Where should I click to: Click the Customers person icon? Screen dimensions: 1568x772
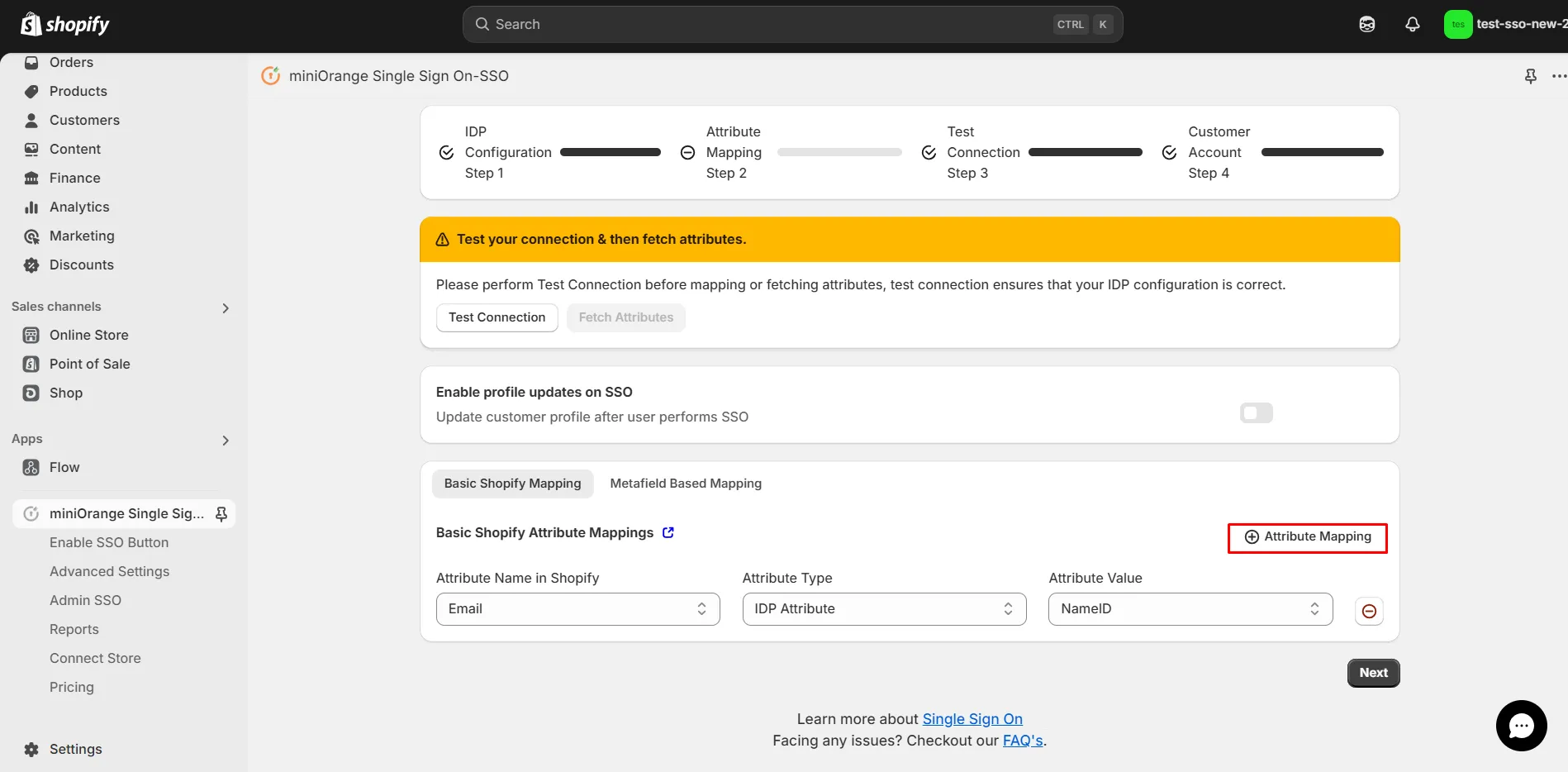coord(31,120)
